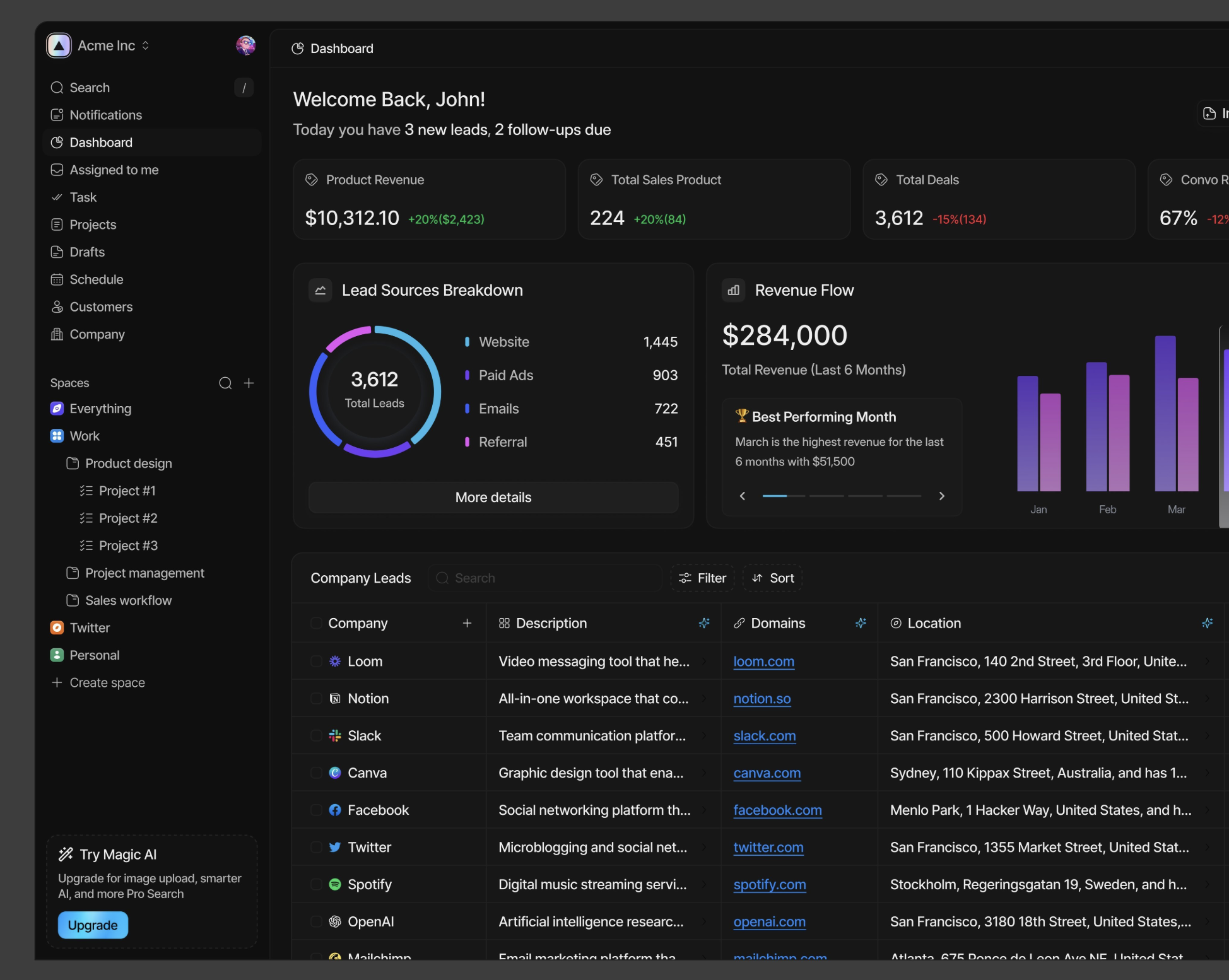Image resolution: width=1229 pixels, height=980 pixels.
Task: Open the Acme Inc workspace switcher chevron
Action: tap(146, 45)
